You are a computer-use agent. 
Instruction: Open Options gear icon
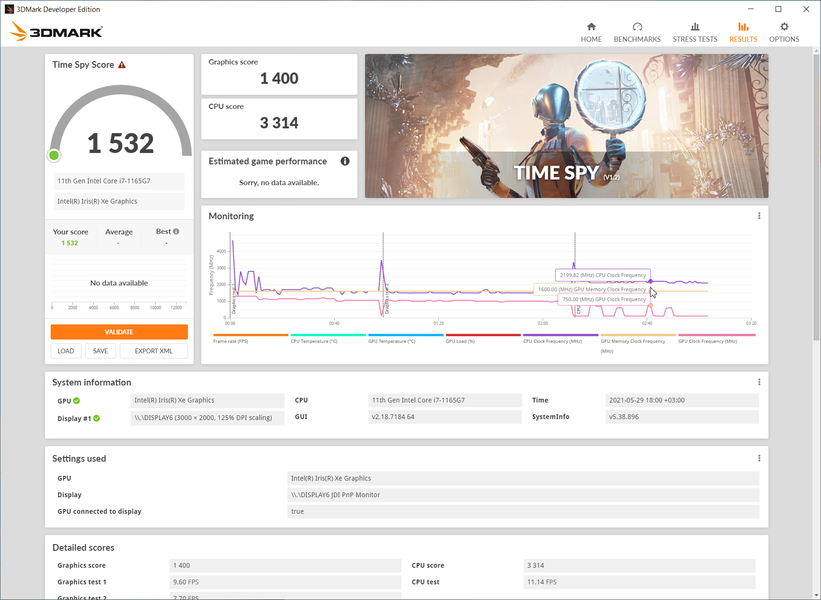[784, 27]
